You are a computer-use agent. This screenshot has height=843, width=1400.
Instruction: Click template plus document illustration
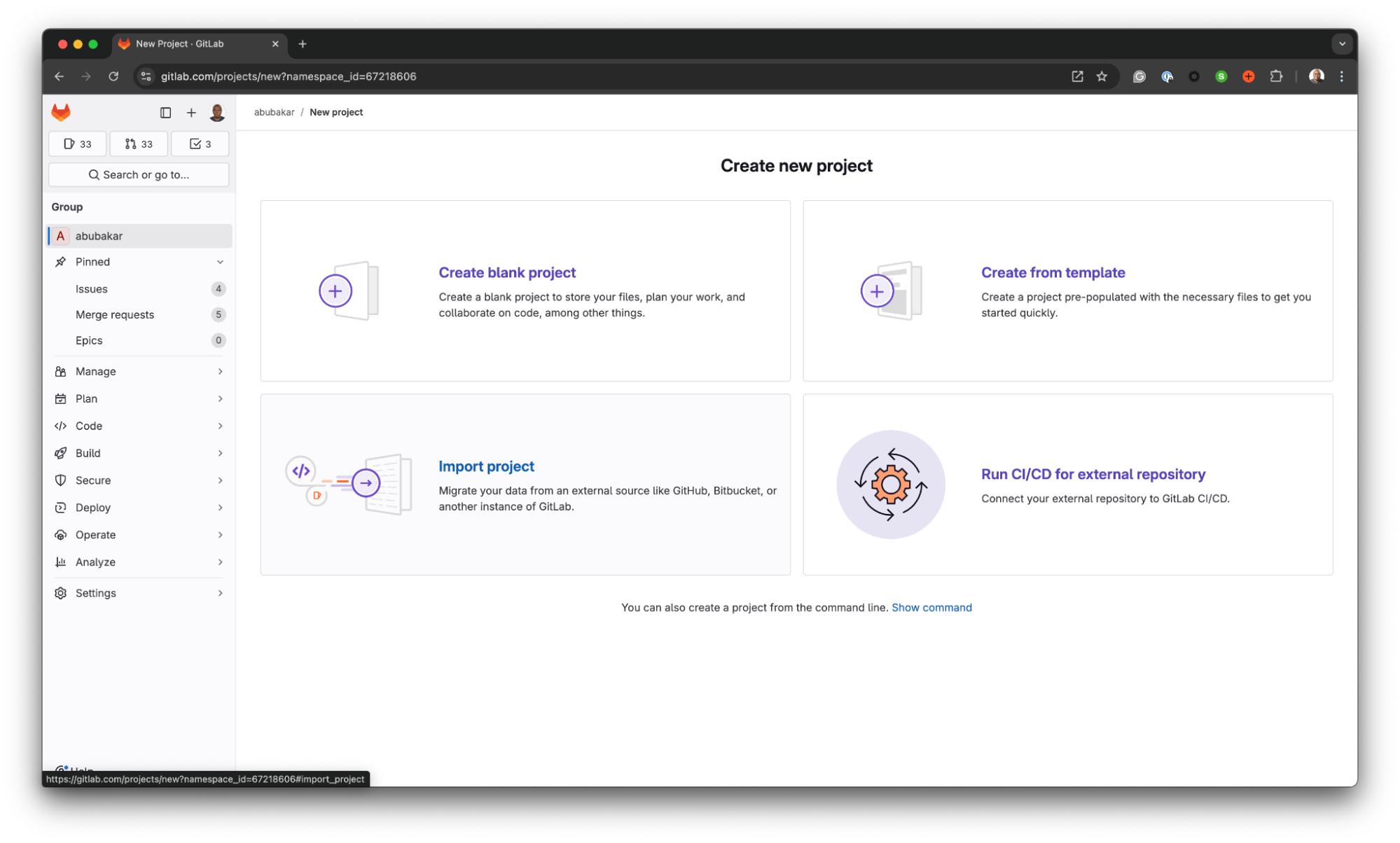pos(891,291)
